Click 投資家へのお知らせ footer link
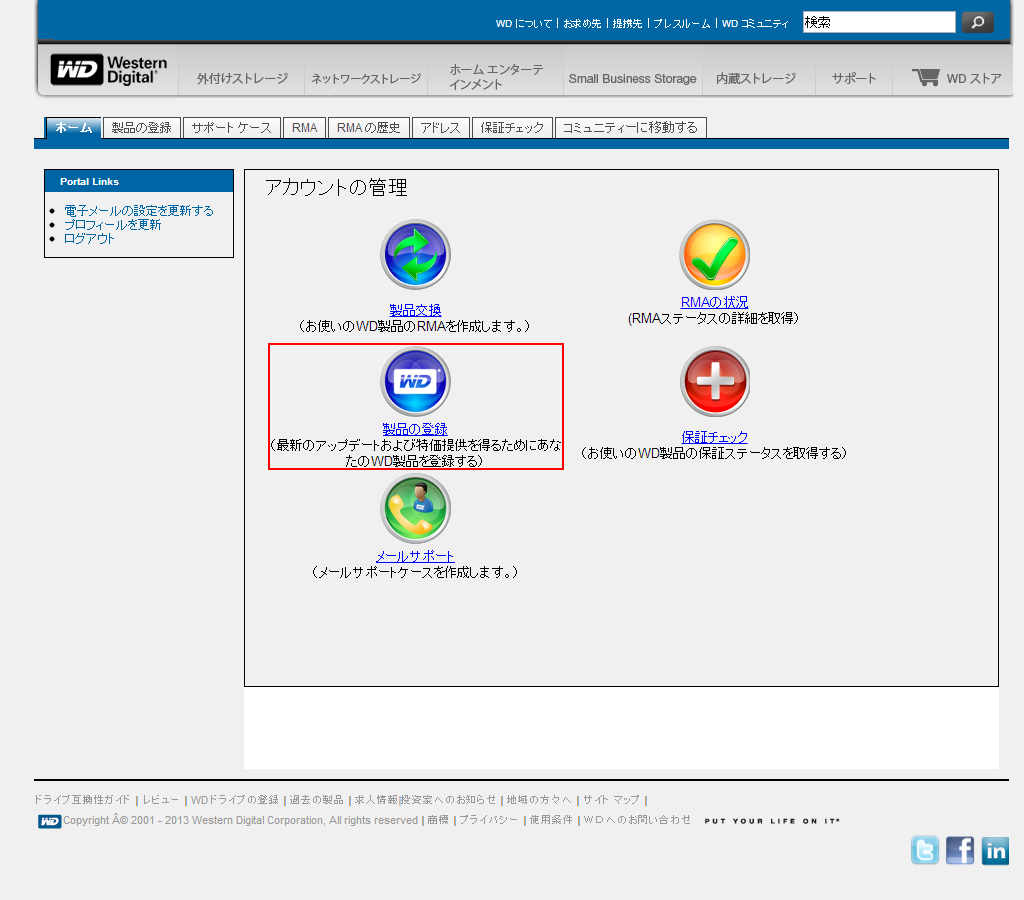 [449, 799]
